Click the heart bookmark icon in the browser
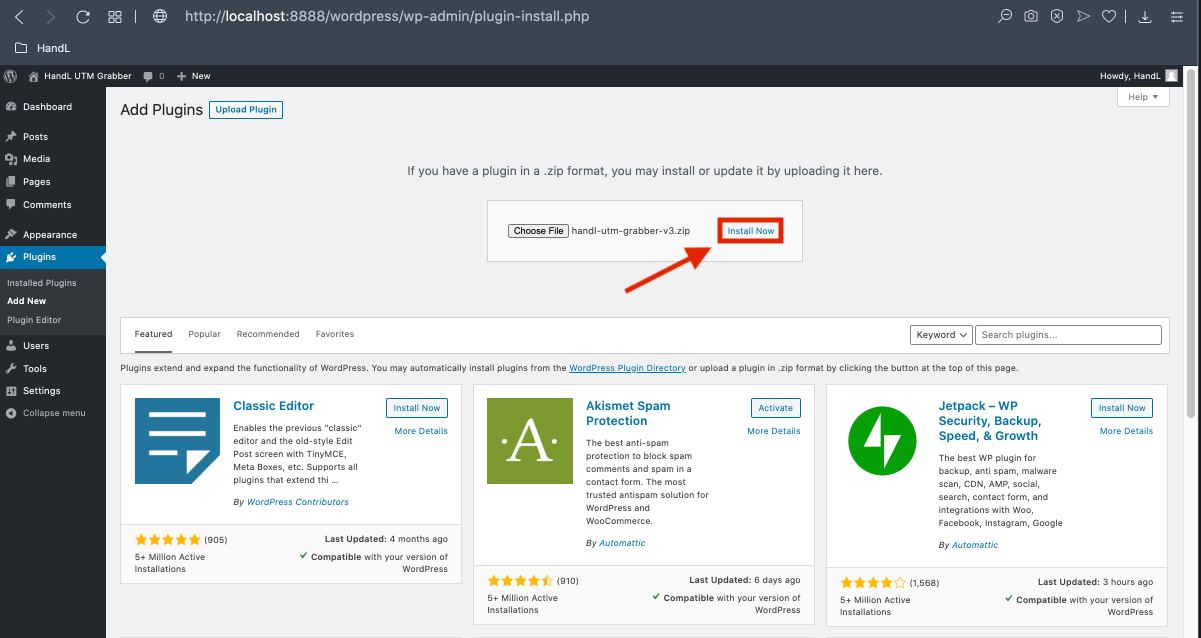This screenshot has width=1201, height=638. click(x=1108, y=16)
